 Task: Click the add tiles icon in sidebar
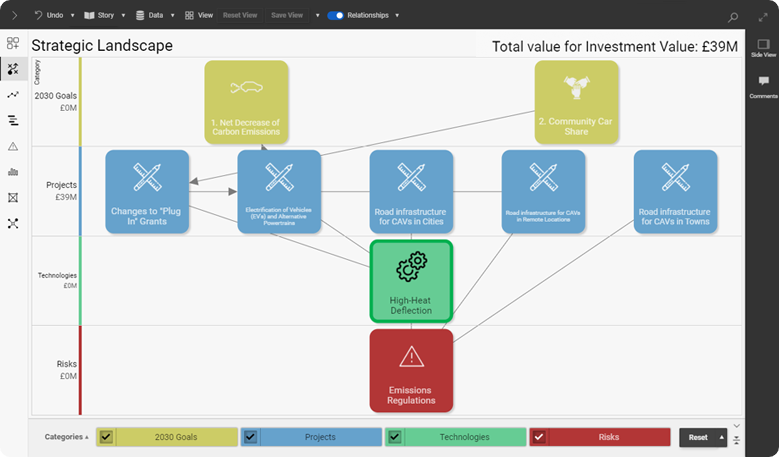(13, 43)
